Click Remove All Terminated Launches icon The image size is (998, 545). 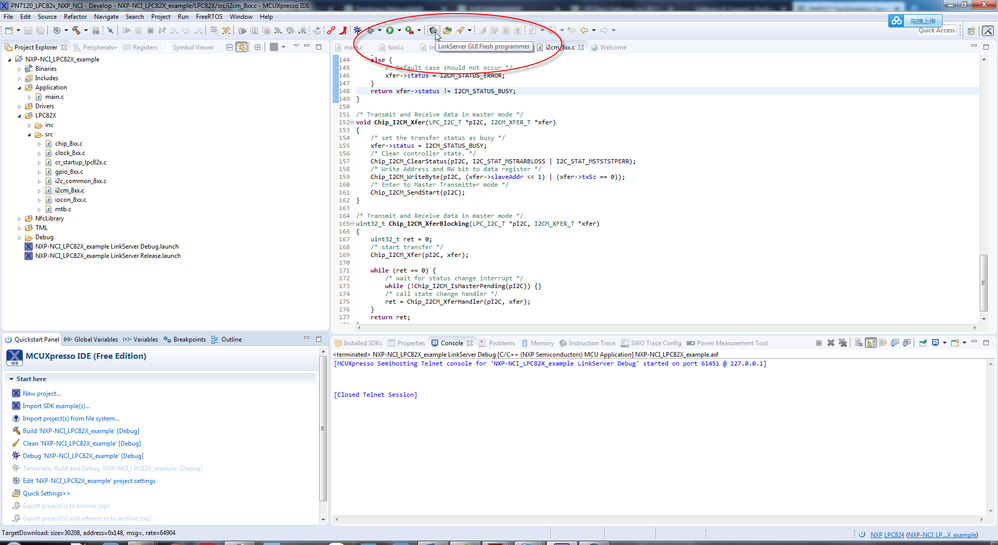tap(843, 343)
